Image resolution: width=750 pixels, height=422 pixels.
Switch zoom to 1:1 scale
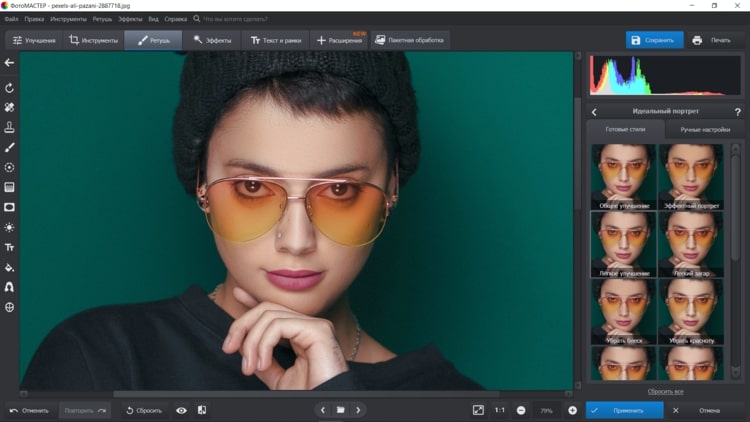pos(499,410)
